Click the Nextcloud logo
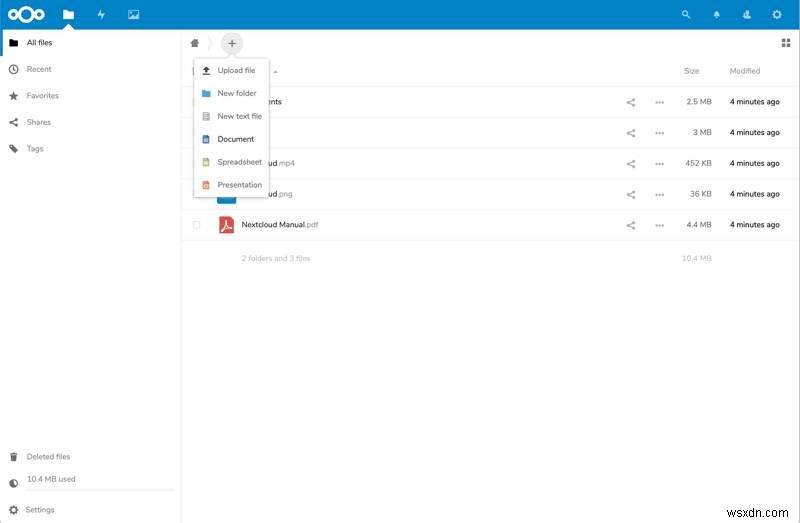The width and height of the screenshot is (800, 523). (26, 14)
